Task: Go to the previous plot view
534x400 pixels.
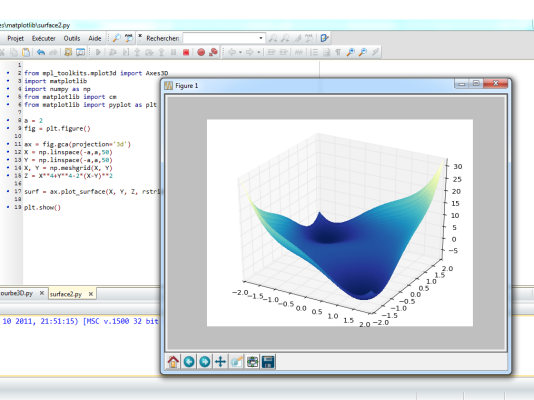Action: (x=189, y=362)
